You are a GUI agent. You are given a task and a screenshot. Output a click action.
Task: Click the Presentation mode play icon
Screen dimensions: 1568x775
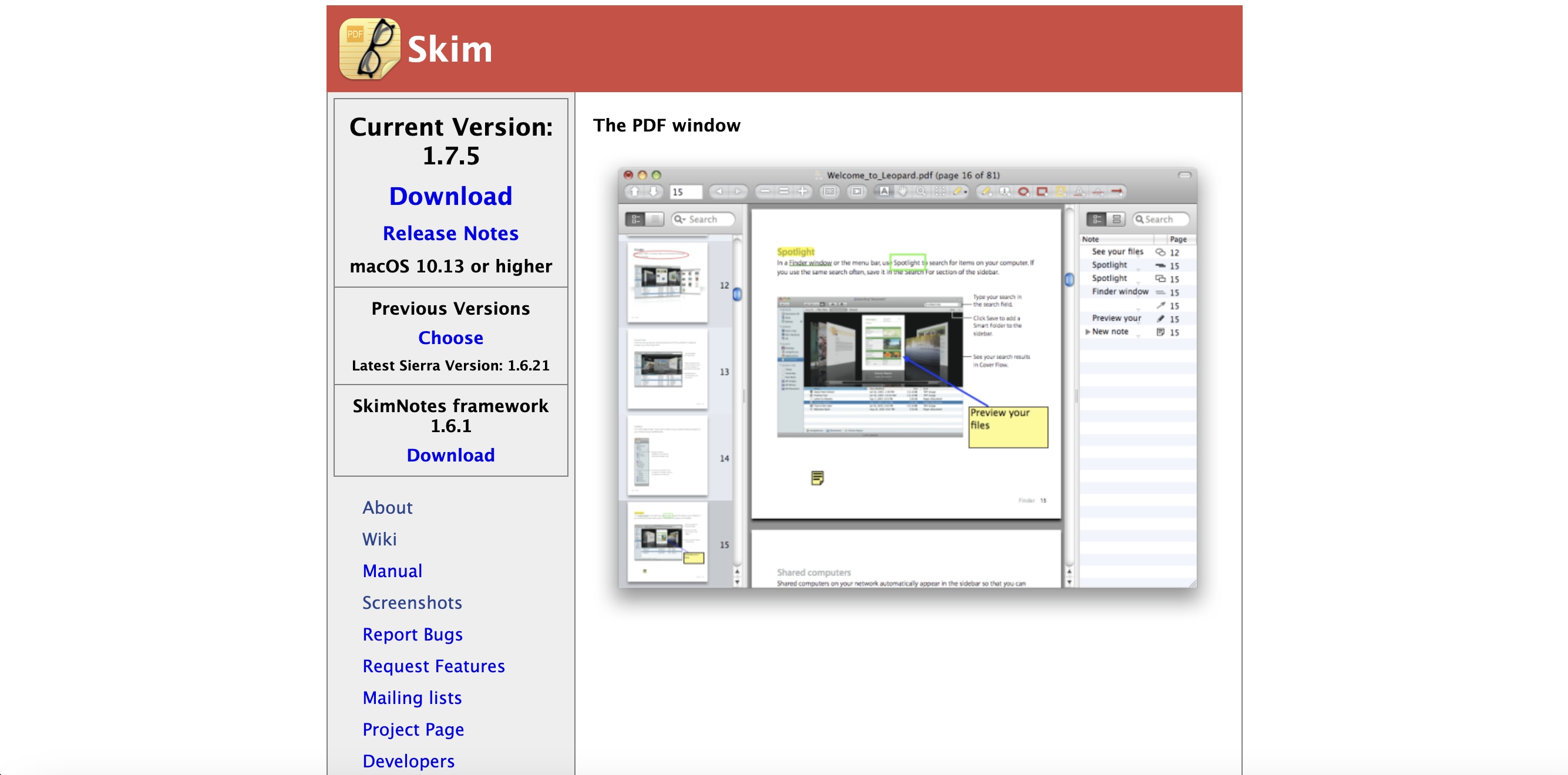(x=857, y=191)
